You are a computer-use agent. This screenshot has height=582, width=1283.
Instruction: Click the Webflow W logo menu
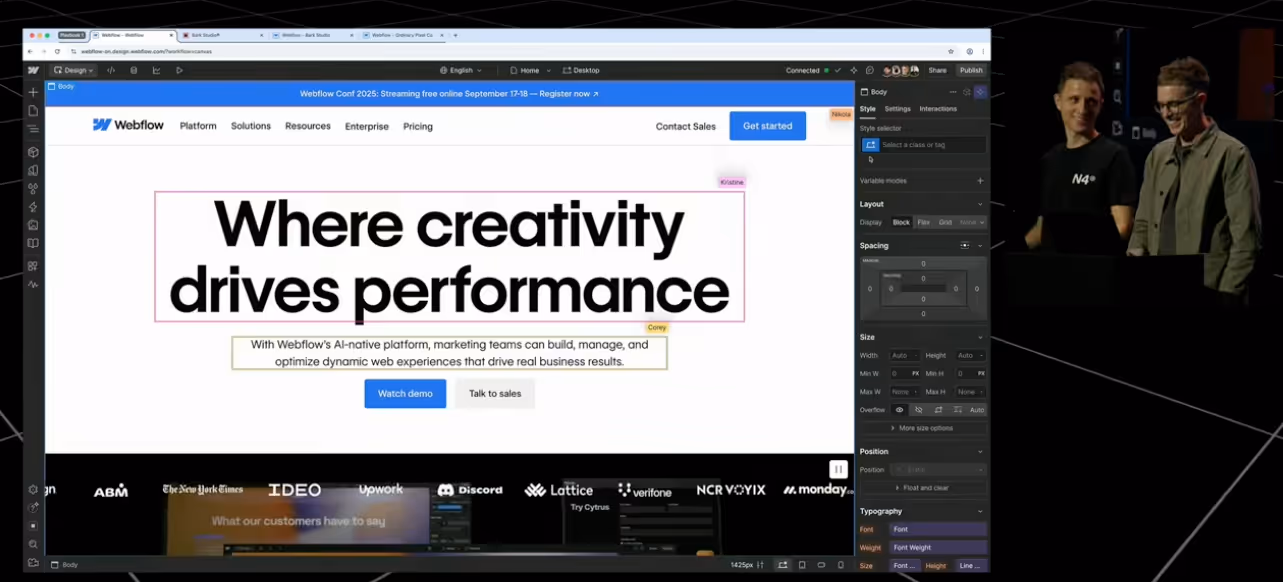(x=33, y=70)
